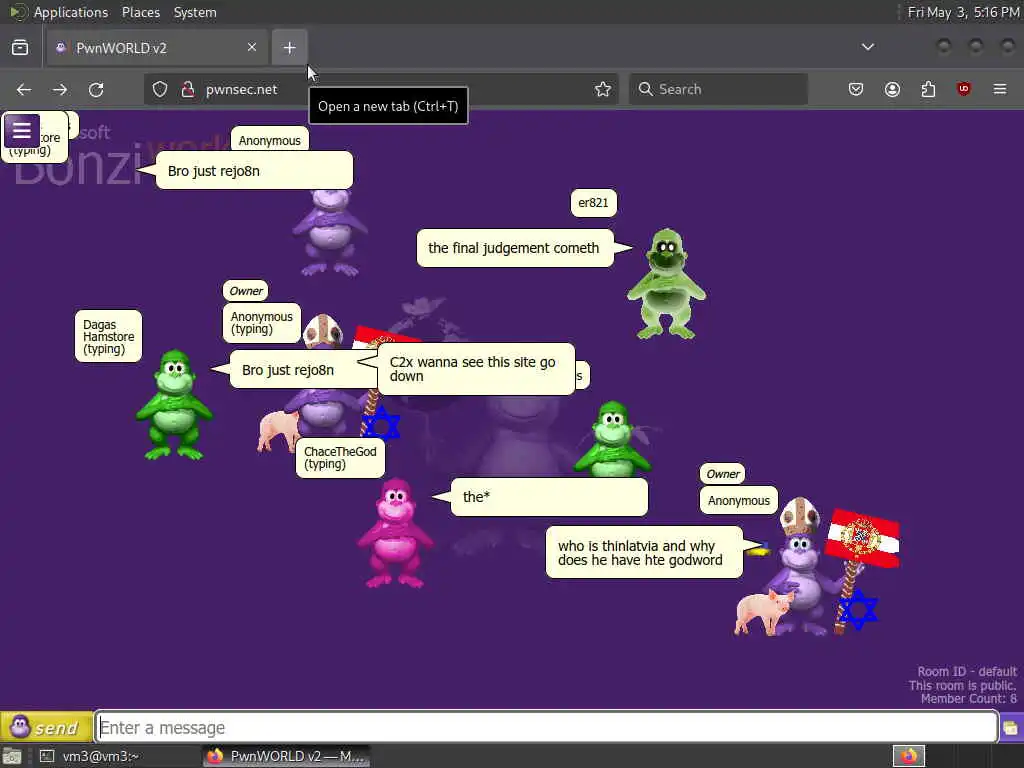Click the Dagas Hamstore (typing) name tag
This screenshot has width=1024, height=768.
point(108,336)
